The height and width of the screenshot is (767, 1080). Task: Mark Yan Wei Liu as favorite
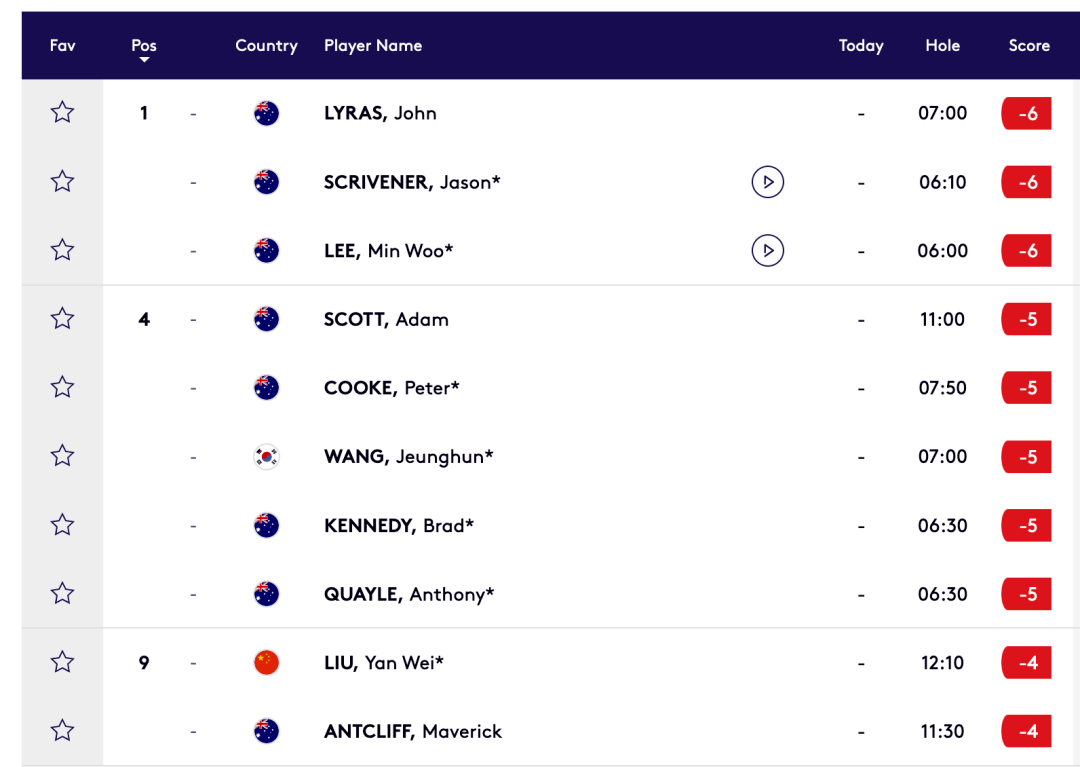pyautogui.click(x=62, y=662)
